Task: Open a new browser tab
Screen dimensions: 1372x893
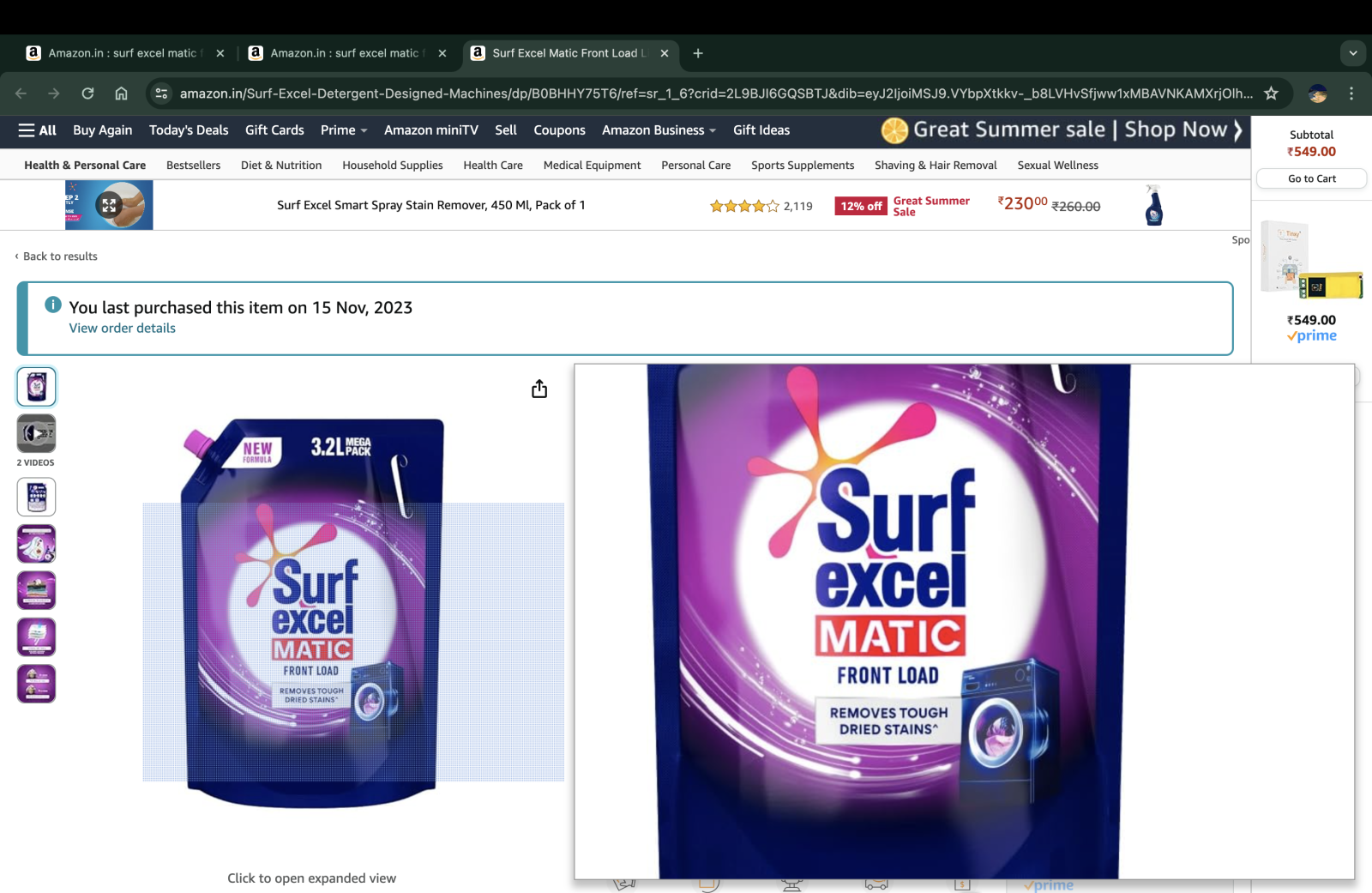Action: (698, 53)
